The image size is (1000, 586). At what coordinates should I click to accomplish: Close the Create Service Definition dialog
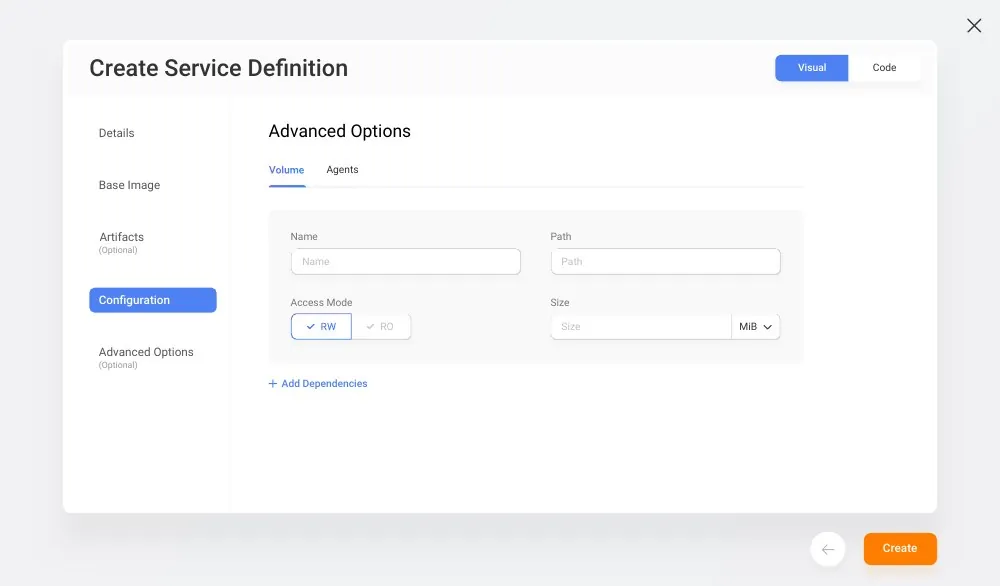[974, 26]
